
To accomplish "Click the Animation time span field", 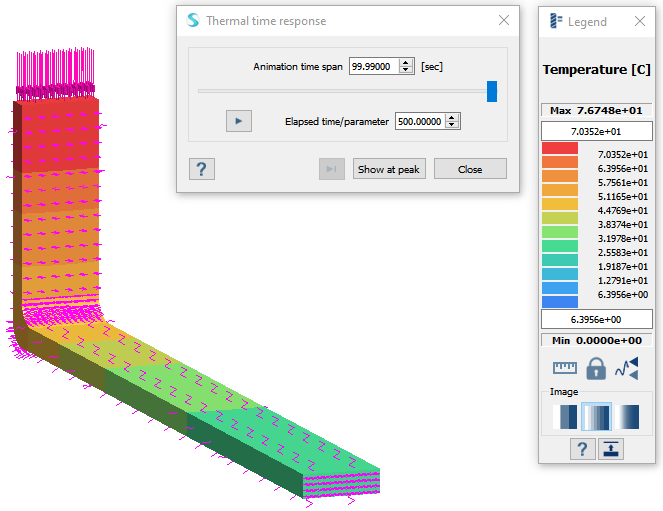I will (375, 66).
